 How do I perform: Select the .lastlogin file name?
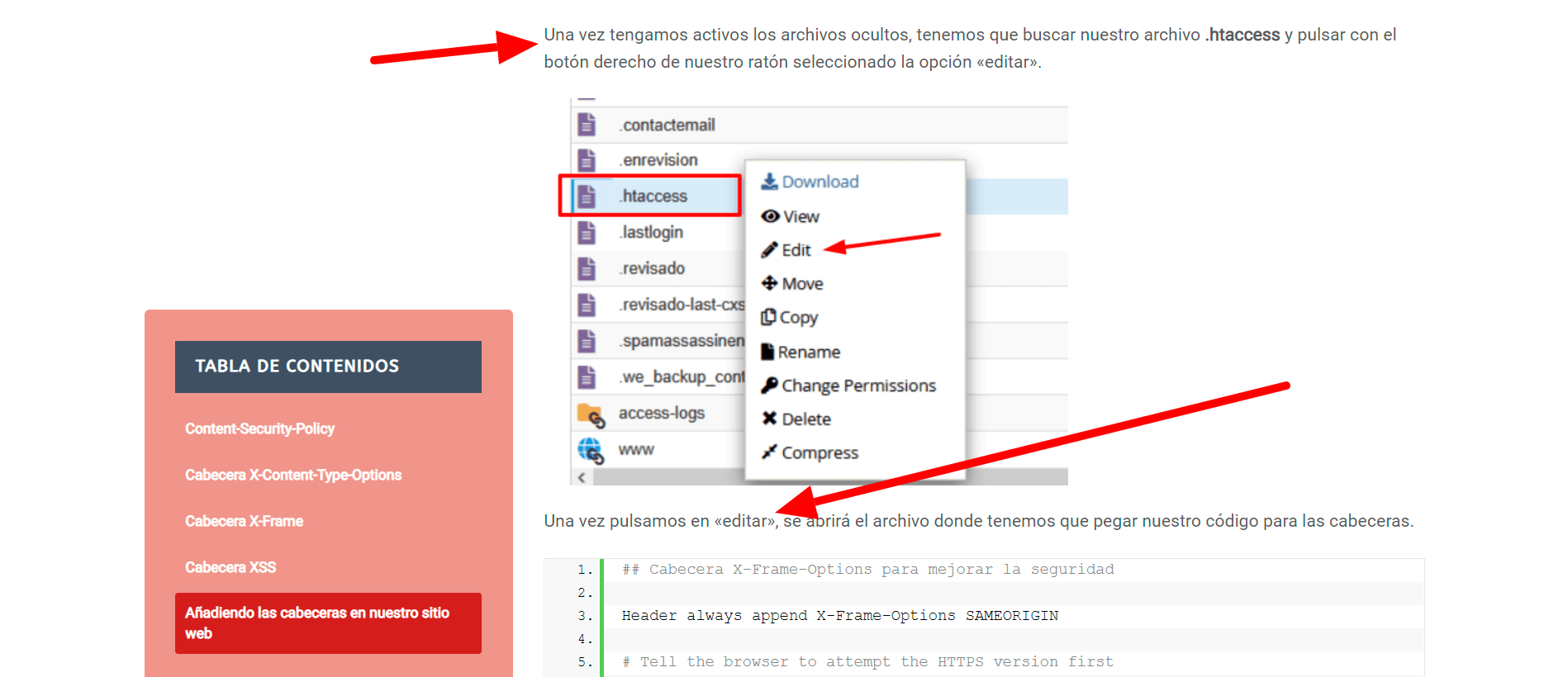coord(651,233)
